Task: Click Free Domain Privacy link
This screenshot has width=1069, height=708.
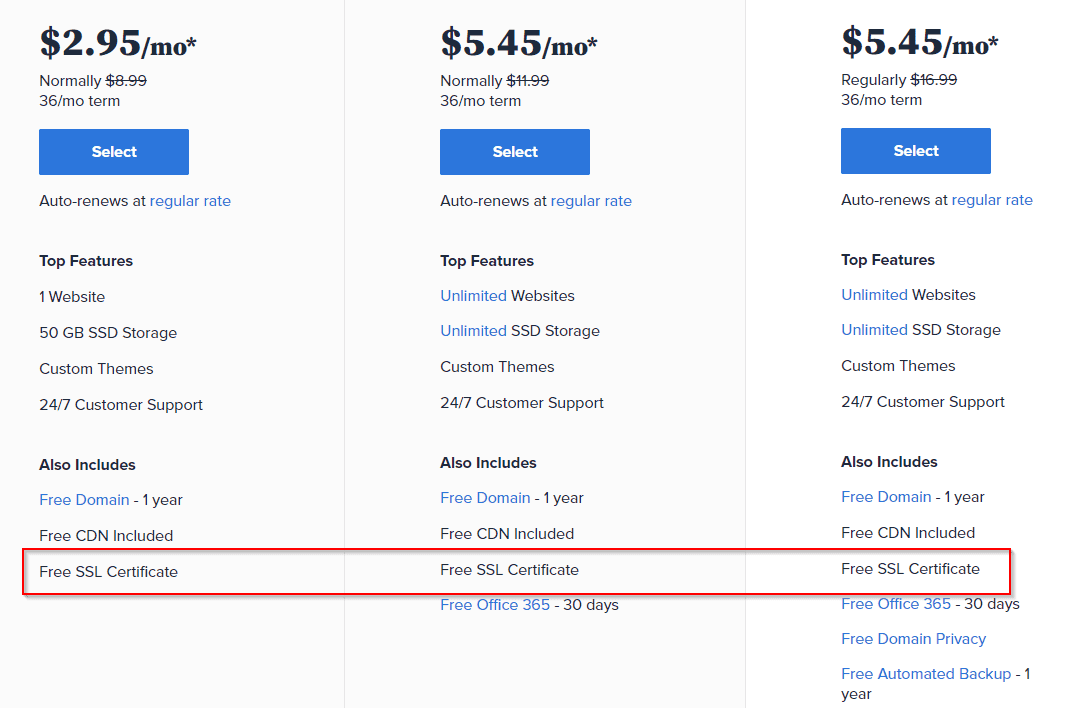Action: point(913,639)
